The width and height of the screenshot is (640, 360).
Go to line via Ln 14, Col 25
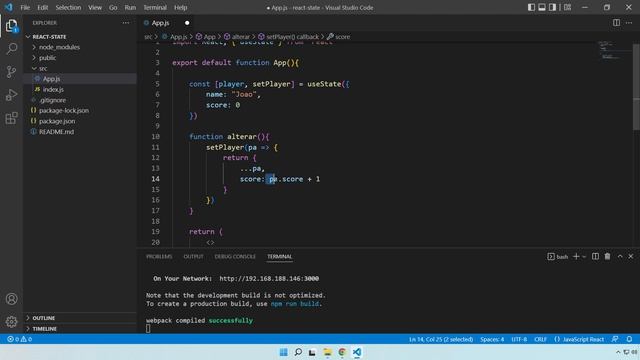441,339
